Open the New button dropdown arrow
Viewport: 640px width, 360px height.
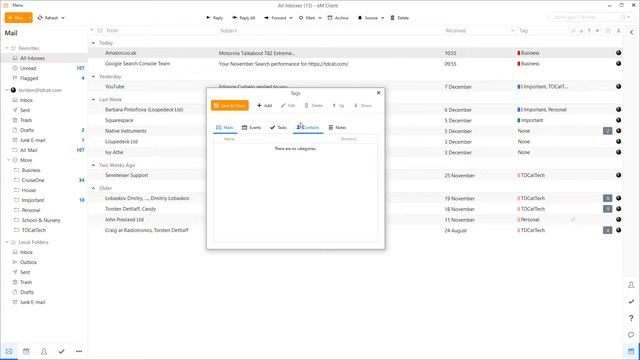29,18
